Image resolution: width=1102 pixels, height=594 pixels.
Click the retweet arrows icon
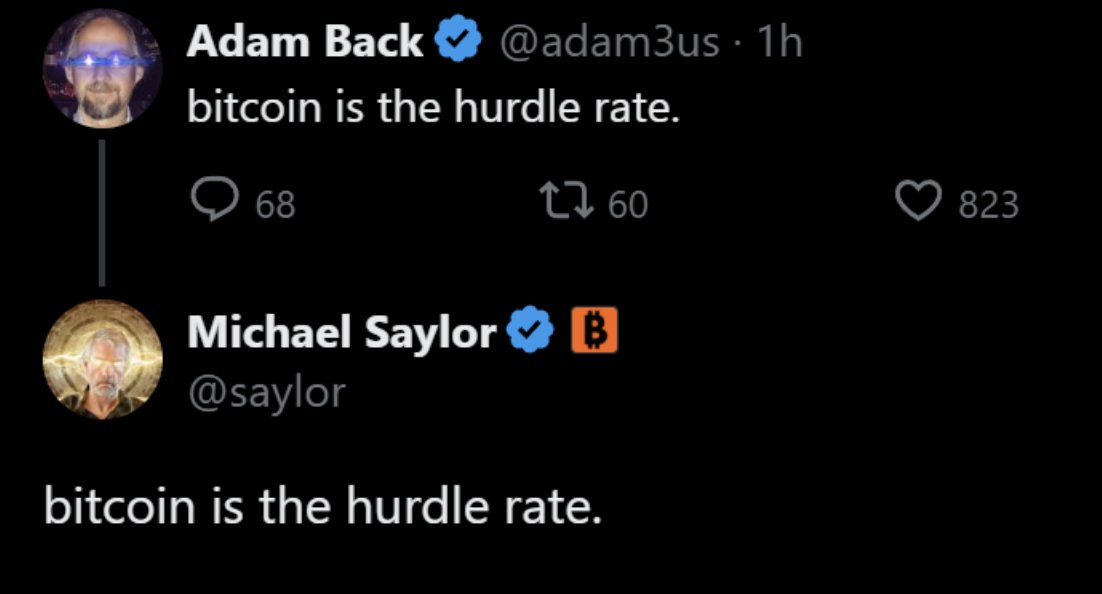tap(566, 200)
